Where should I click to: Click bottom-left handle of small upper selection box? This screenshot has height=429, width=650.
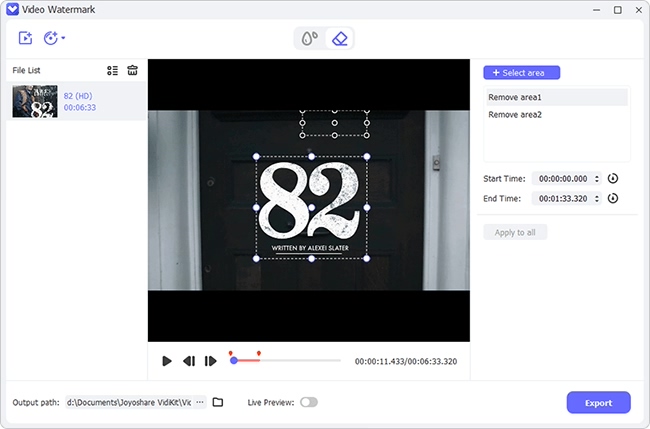302,135
